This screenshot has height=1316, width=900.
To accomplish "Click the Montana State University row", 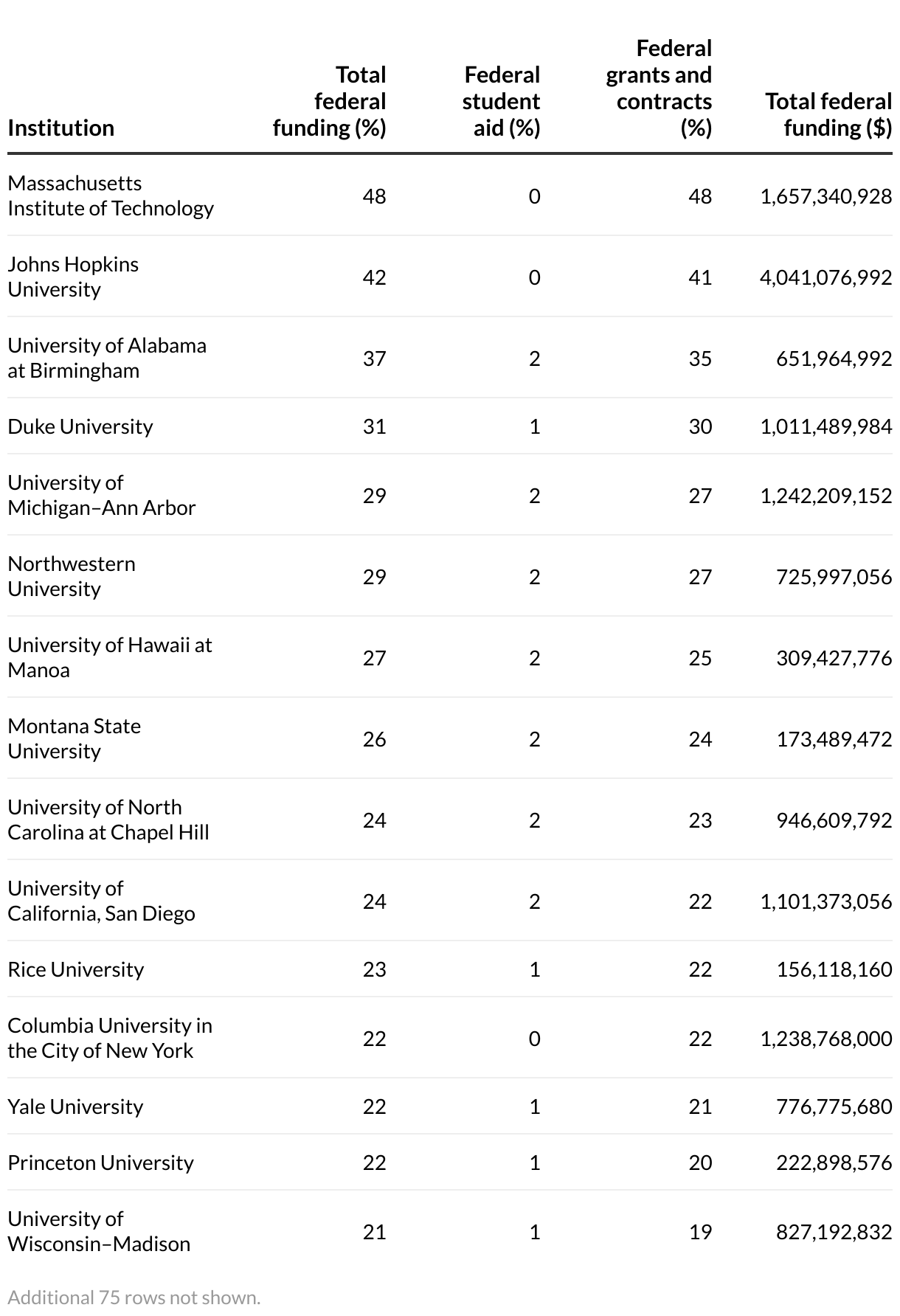I will point(74,738).
